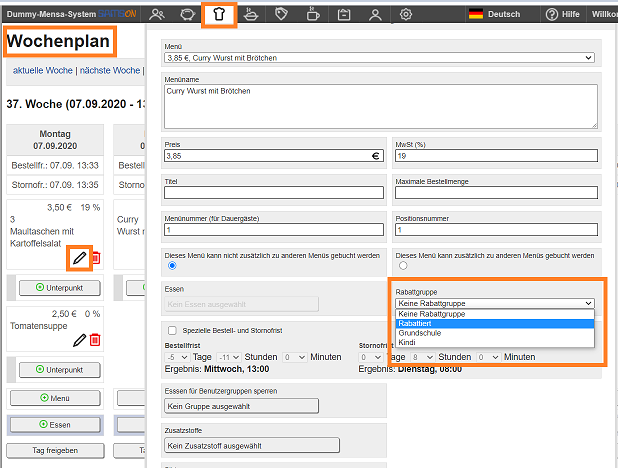Choose Grundschule option in the list
This screenshot has height=468, width=618.
point(495,333)
